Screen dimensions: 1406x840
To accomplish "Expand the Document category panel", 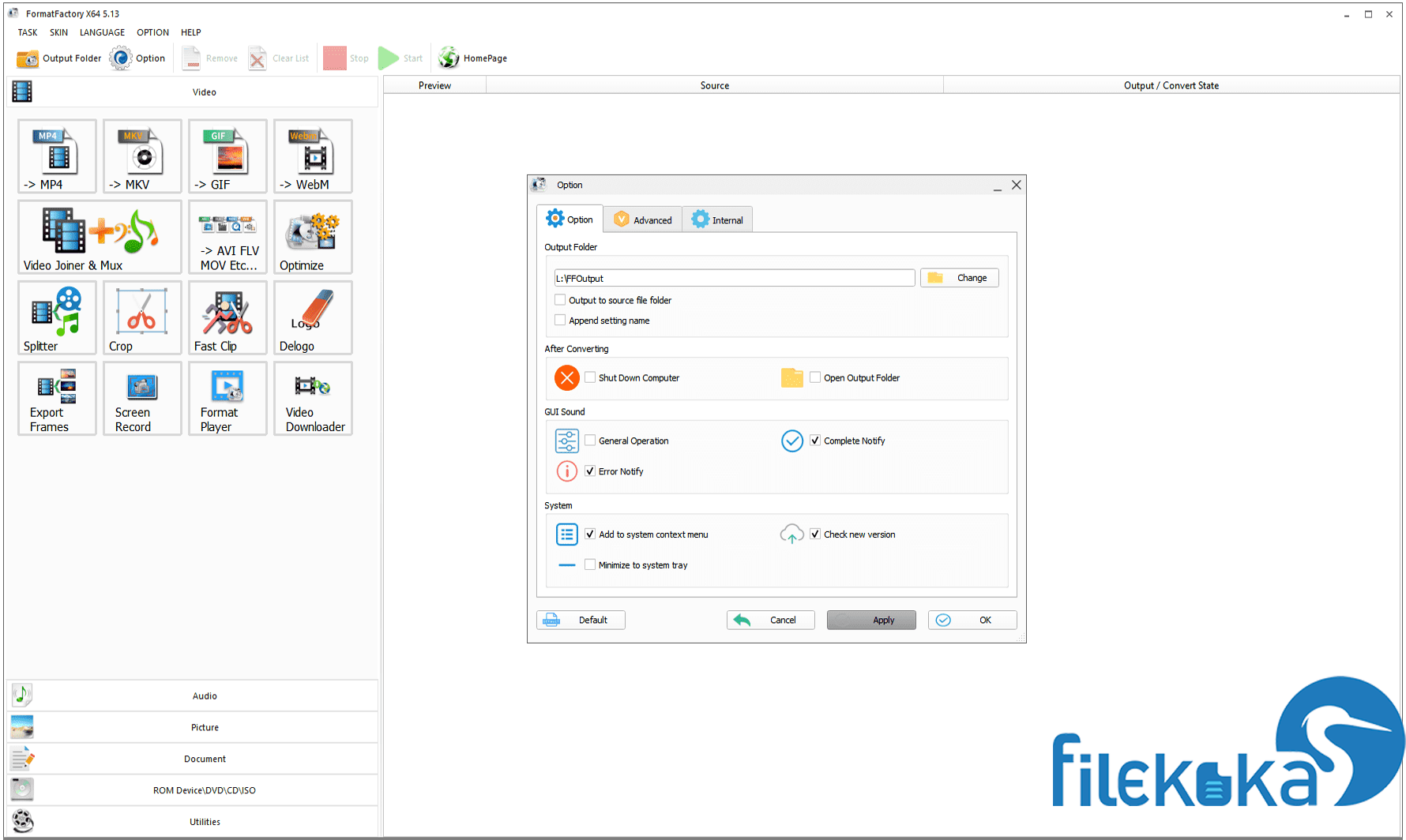I will click(193, 759).
